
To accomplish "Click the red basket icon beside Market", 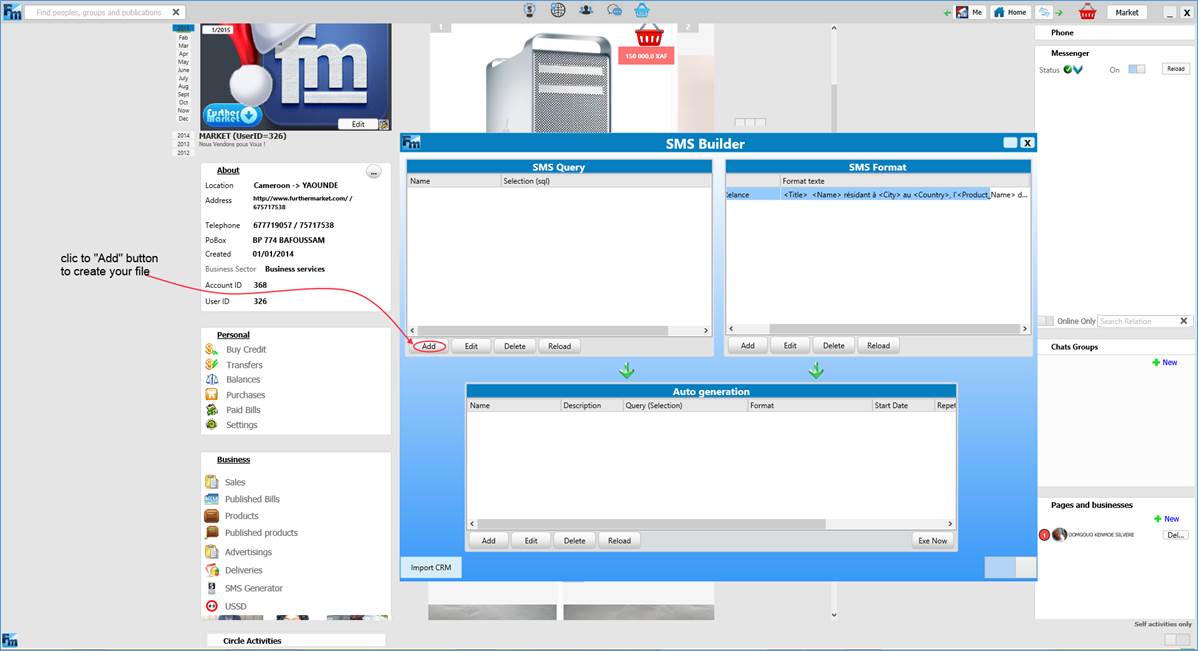I will tap(1087, 12).
